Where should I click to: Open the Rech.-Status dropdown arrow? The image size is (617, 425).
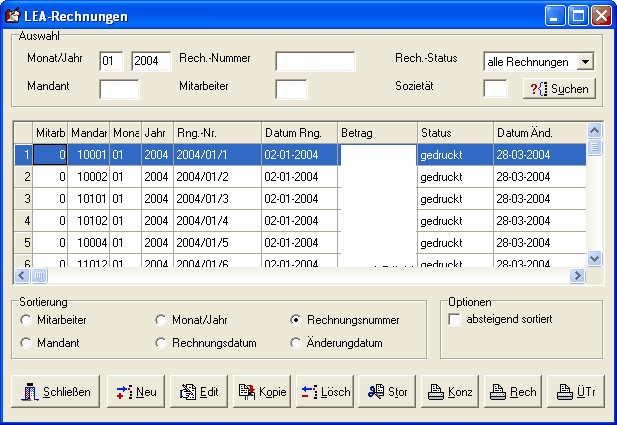(586, 62)
